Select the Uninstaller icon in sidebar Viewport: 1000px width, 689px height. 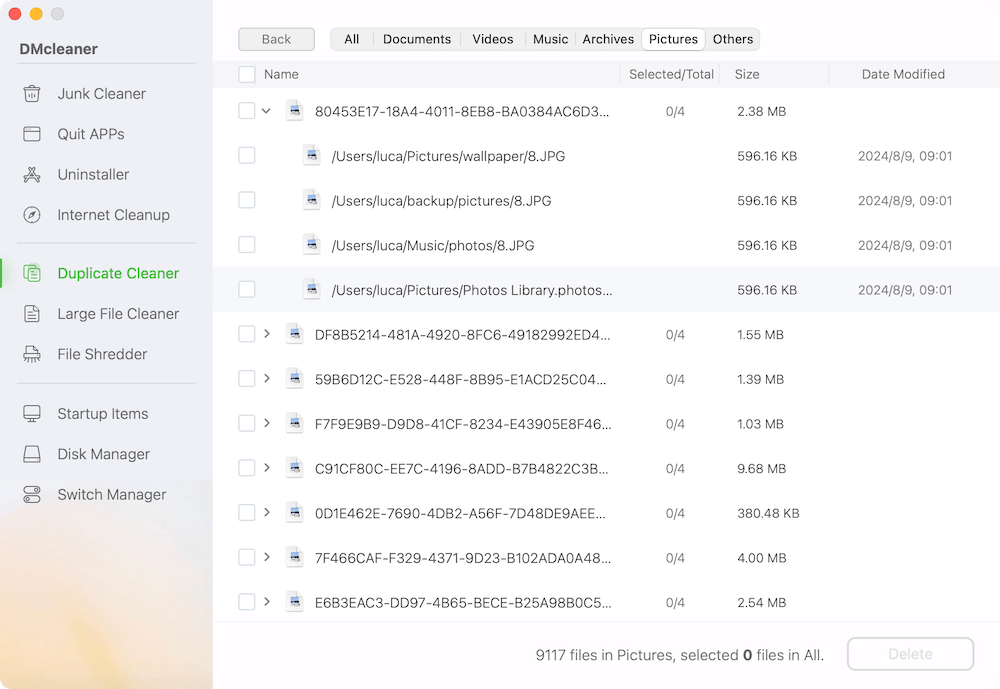(x=32, y=175)
